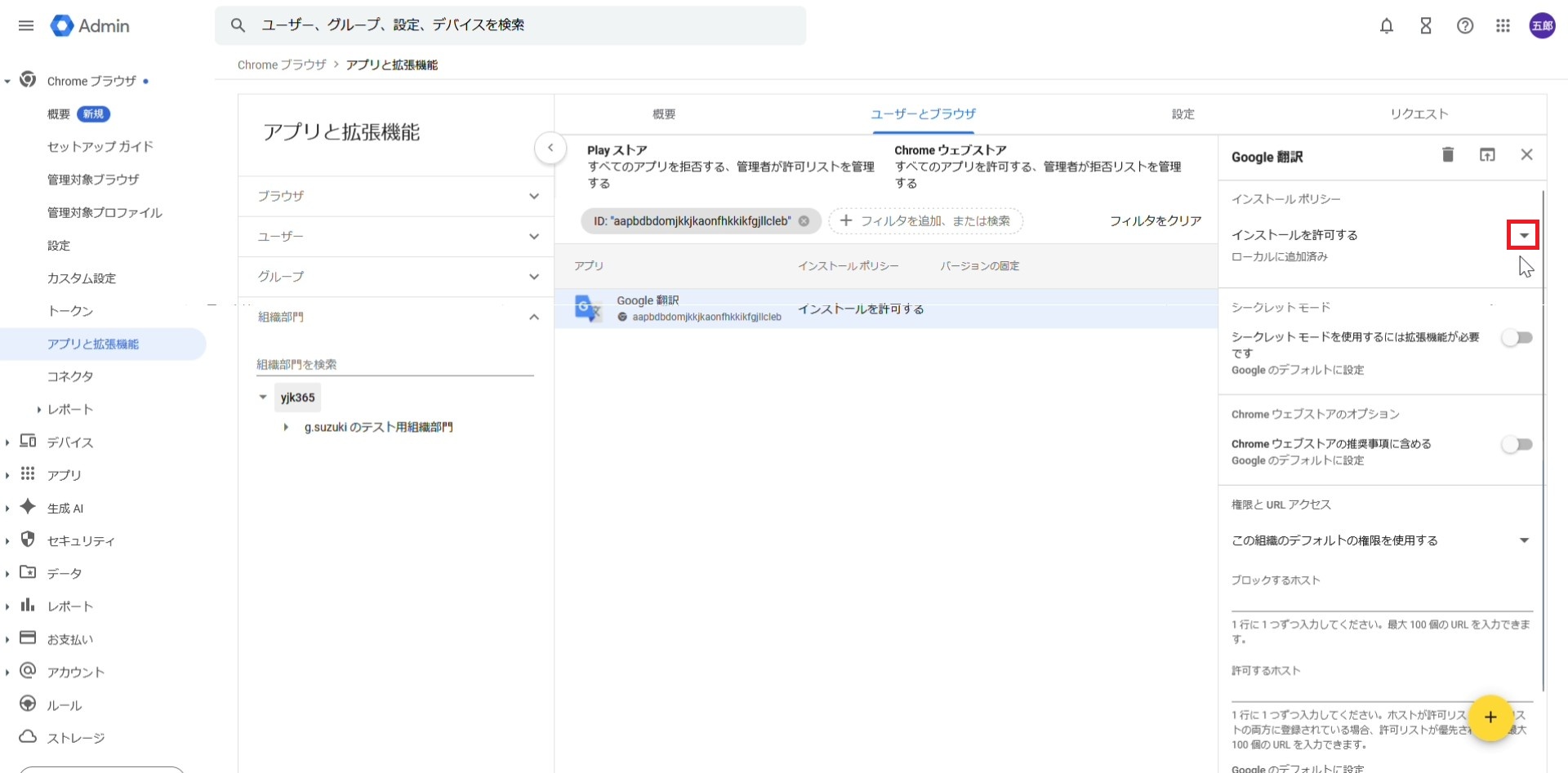Image resolution: width=1568 pixels, height=773 pixels.
Task: Click the 組織部門を検索 search field
Action: pyautogui.click(x=394, y=365)
